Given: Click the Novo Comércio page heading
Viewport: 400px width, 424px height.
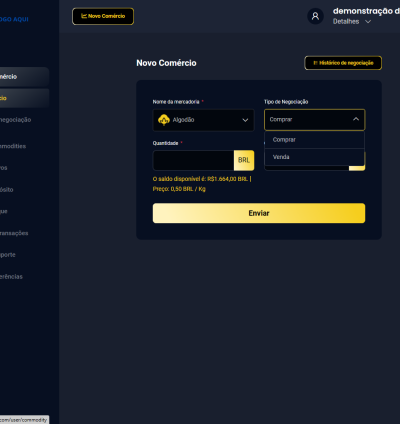Looking at the screenshot, I should pyautogui.click(x=166, y=63).
